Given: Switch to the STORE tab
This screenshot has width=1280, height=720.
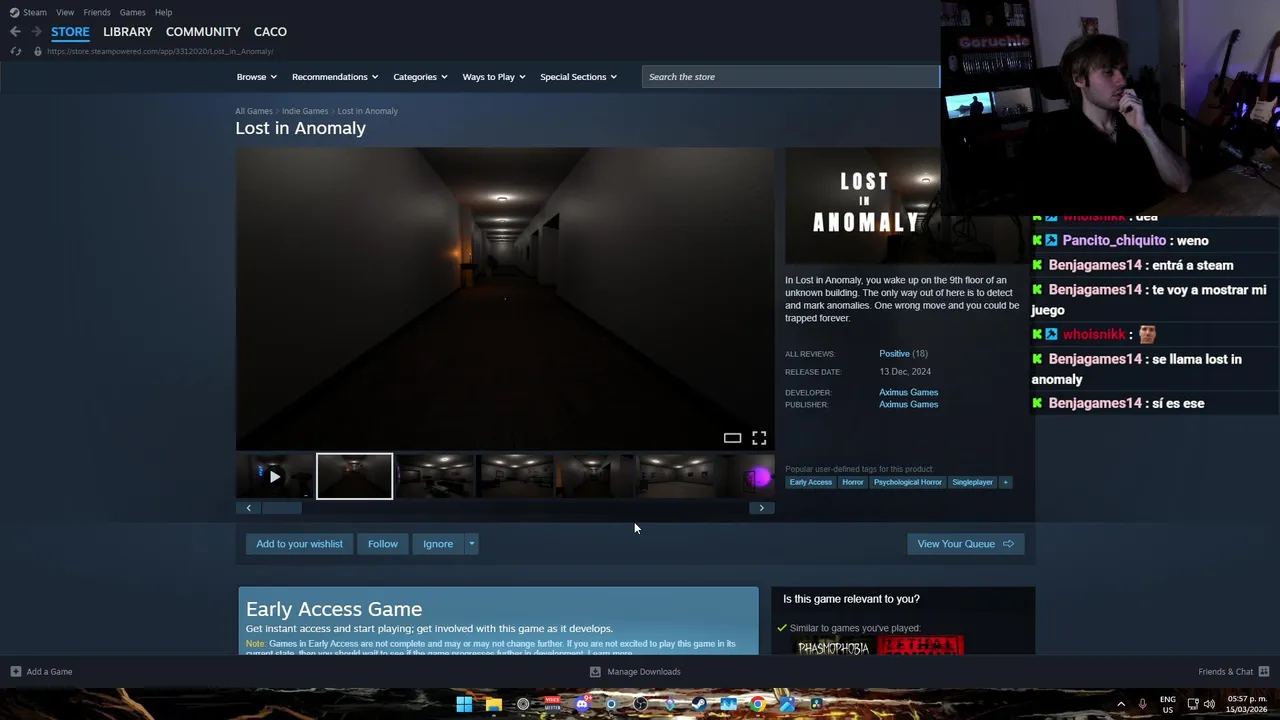Looking at the screenshot, I should coord(70,32).
